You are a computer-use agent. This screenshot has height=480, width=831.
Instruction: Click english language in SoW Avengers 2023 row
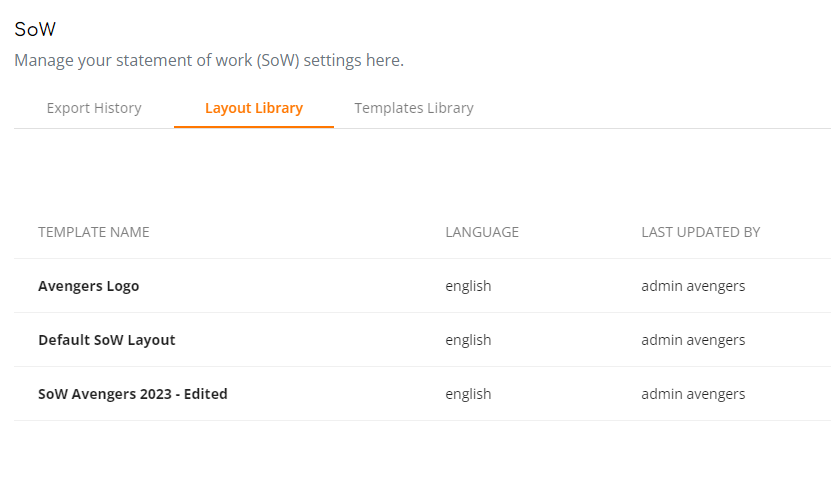click(468, 394)
